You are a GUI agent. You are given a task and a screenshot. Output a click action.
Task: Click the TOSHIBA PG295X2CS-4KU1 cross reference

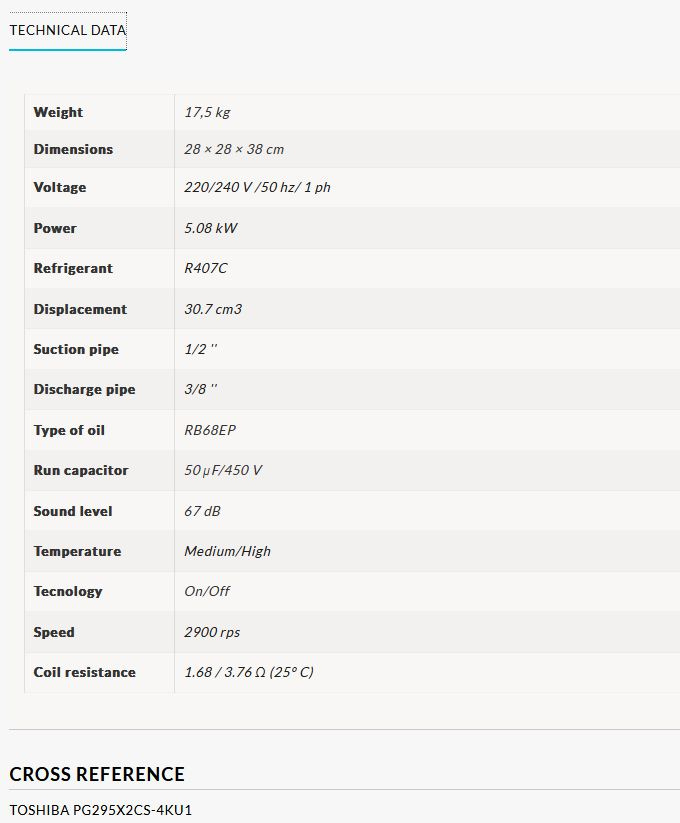pyautogui.click(x=100, y=809)
